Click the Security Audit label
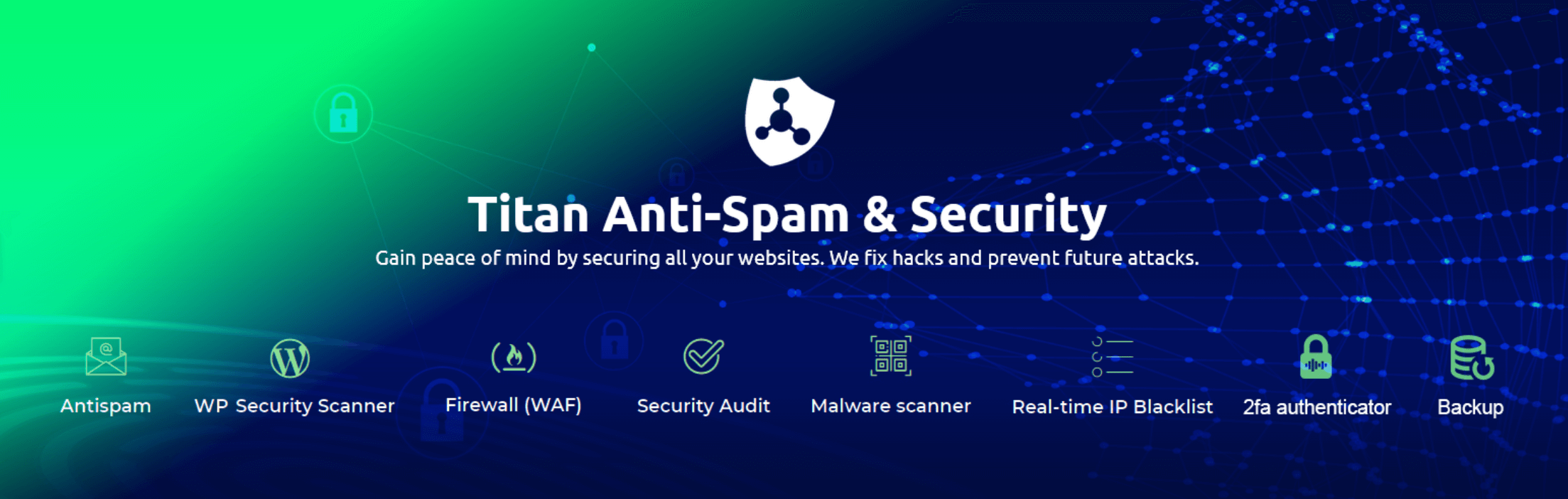1568x499 pixels. point(703,406)
